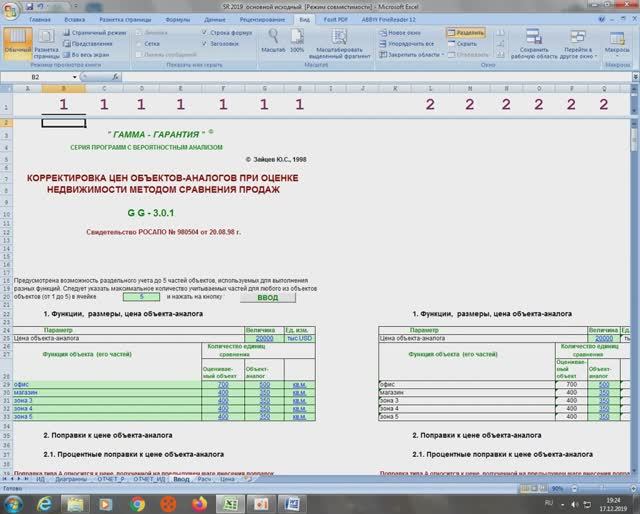Viewport: 640px width, 514px height.
Task: Click Упорядочить все arrange all windows
Action: click(x=407, y=43)
